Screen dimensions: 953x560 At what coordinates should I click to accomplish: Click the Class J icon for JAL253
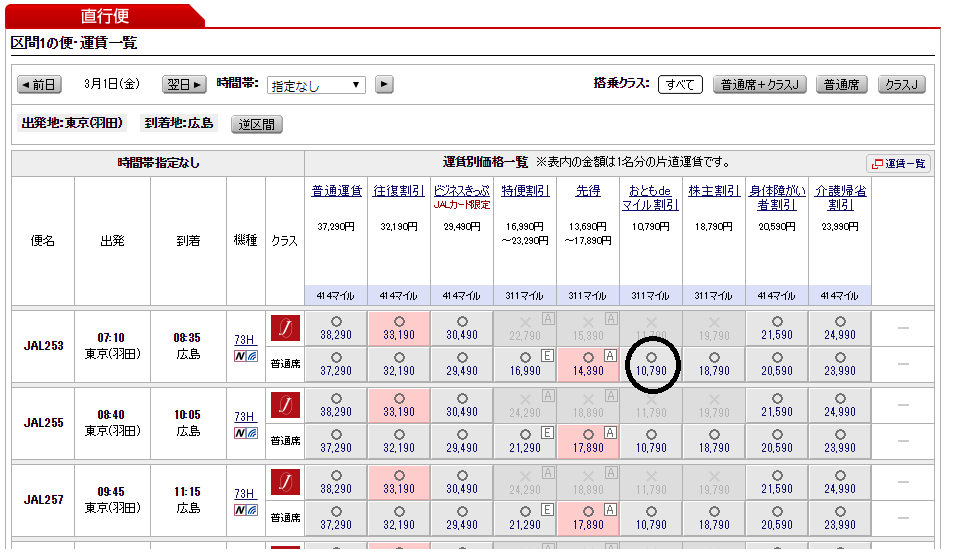(285, 328)
